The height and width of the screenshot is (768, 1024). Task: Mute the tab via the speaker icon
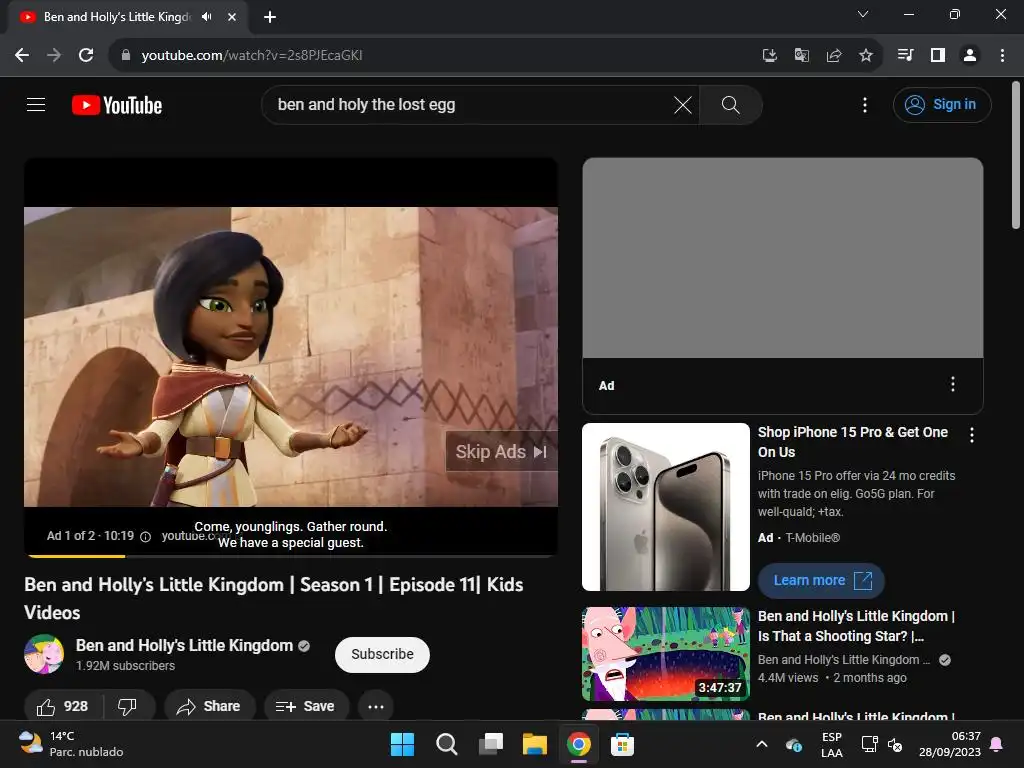pyautogui.click(x=207, y=17)
